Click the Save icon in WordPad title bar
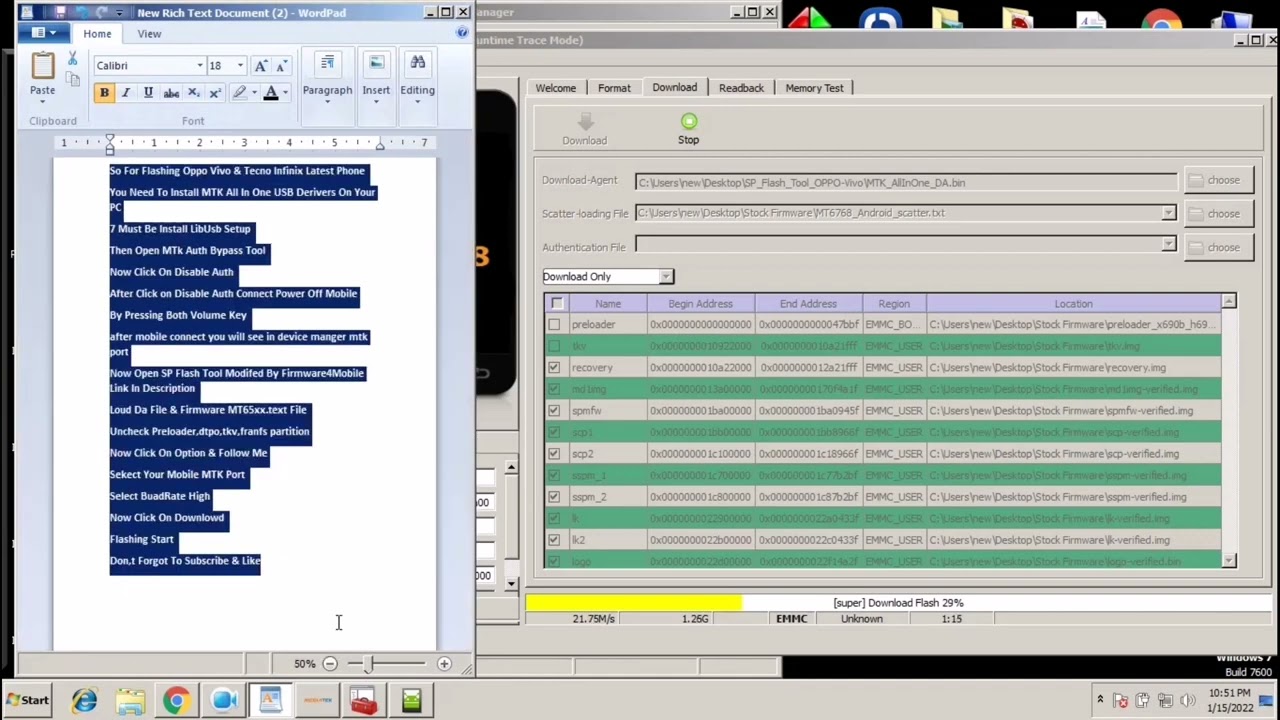Image resolution: width=1280 pixels, height=720 pixels. pos(60,12)
